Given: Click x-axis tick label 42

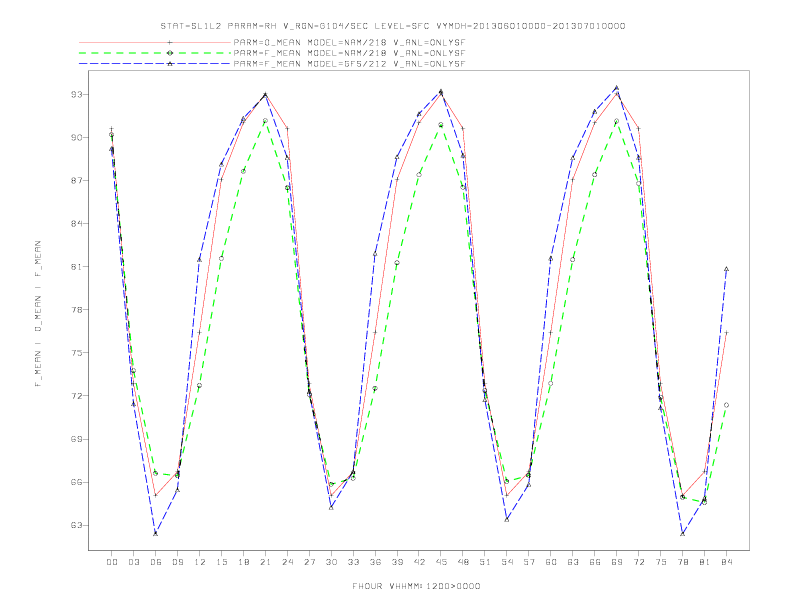Looking at the screenshot, I should click(x=419, y=562).
